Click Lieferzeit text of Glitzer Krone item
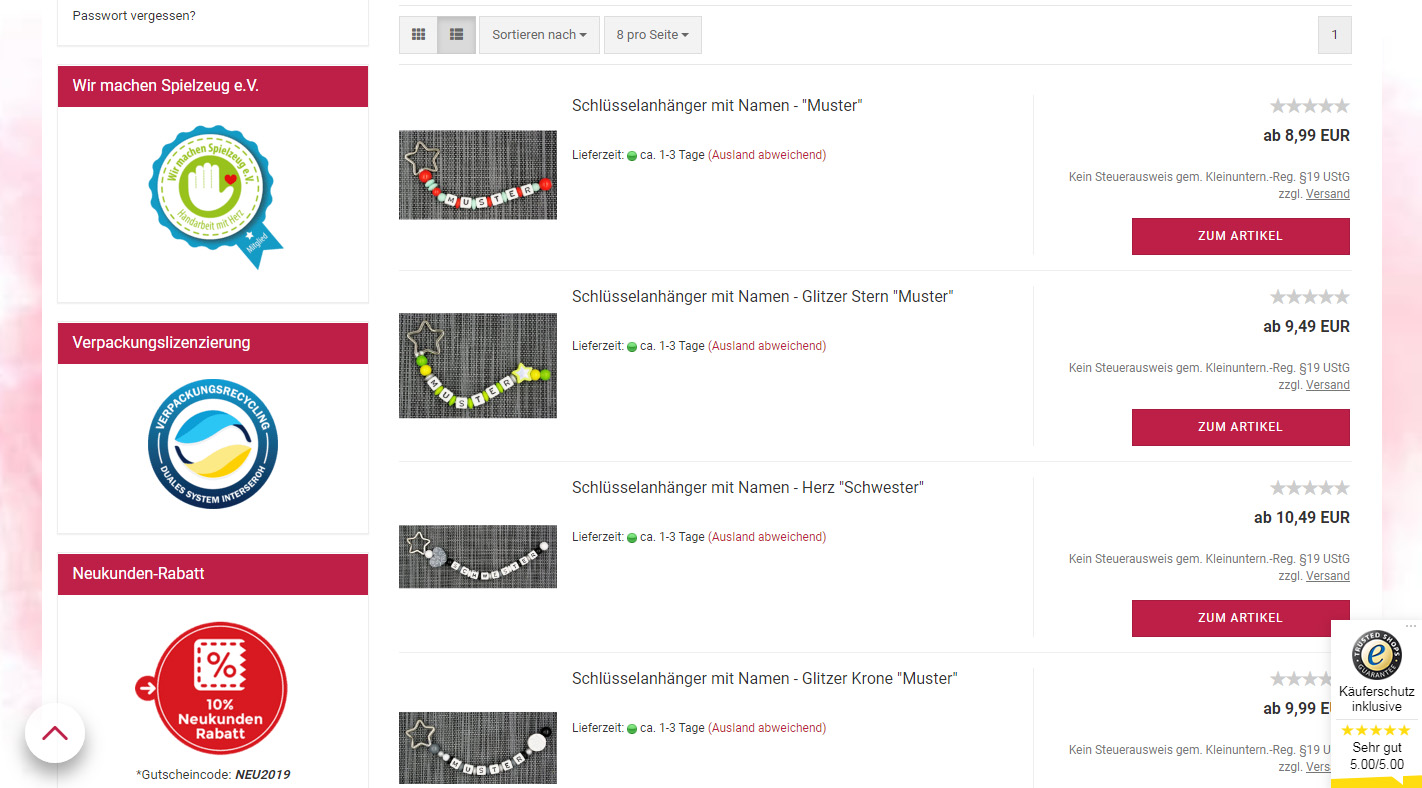 pyautogui.click(x=699, y=728)
